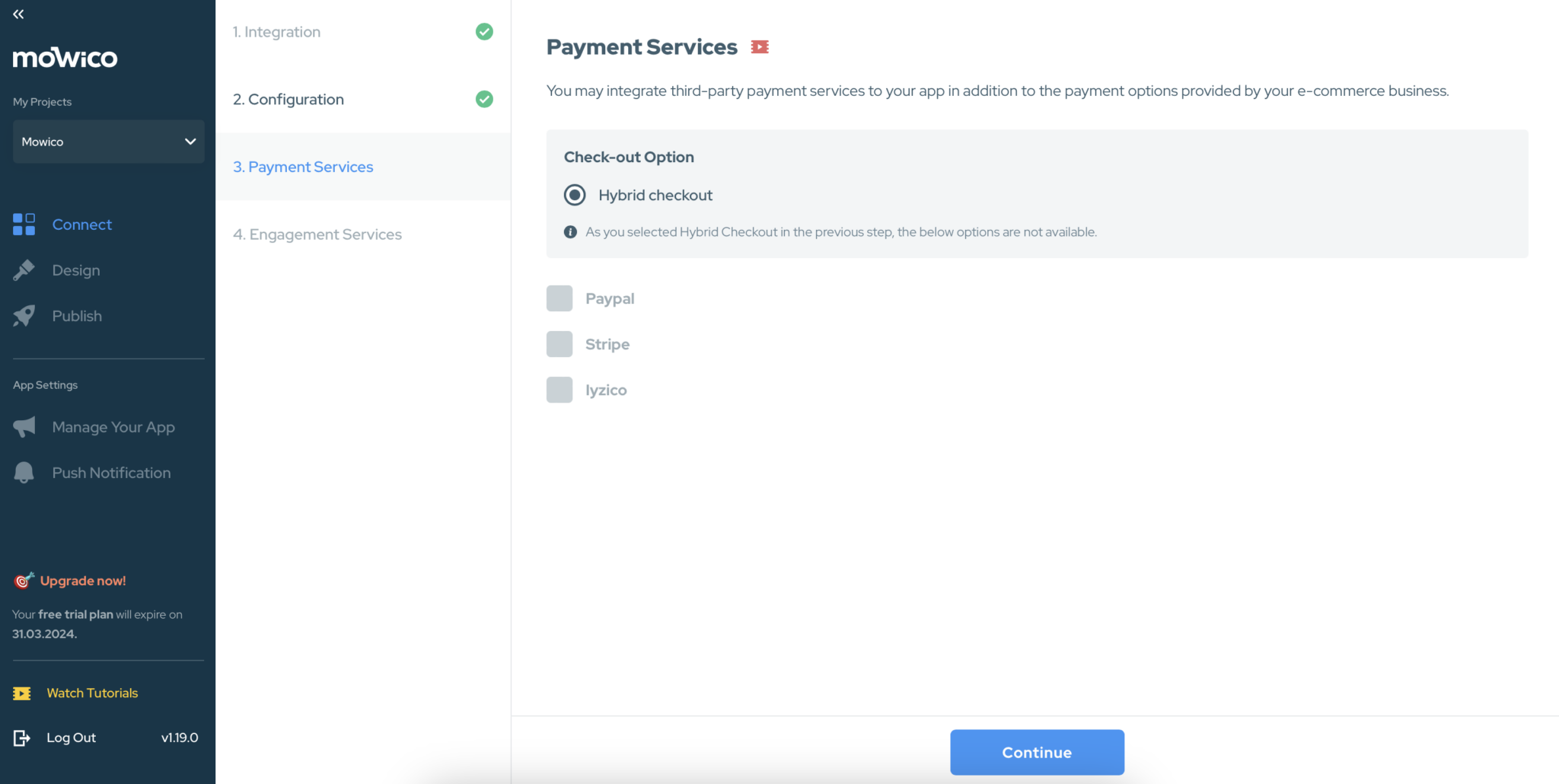The height and width of the screenshot is (784, 1559).
Task: Open Watch Tutorials
Action: coord(91,693)
